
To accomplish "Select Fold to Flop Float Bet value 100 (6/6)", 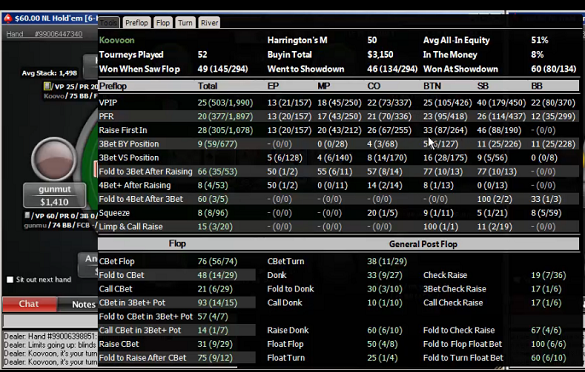I will pos(548,344).
